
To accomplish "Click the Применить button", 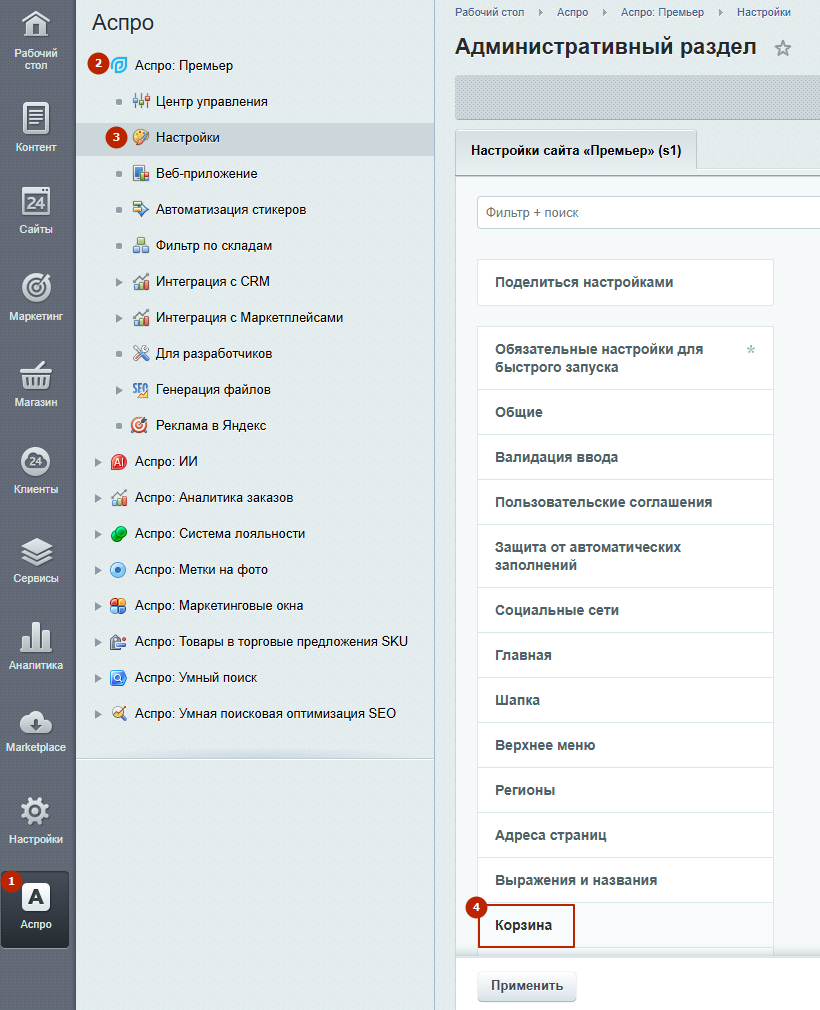I will point(527,986).
